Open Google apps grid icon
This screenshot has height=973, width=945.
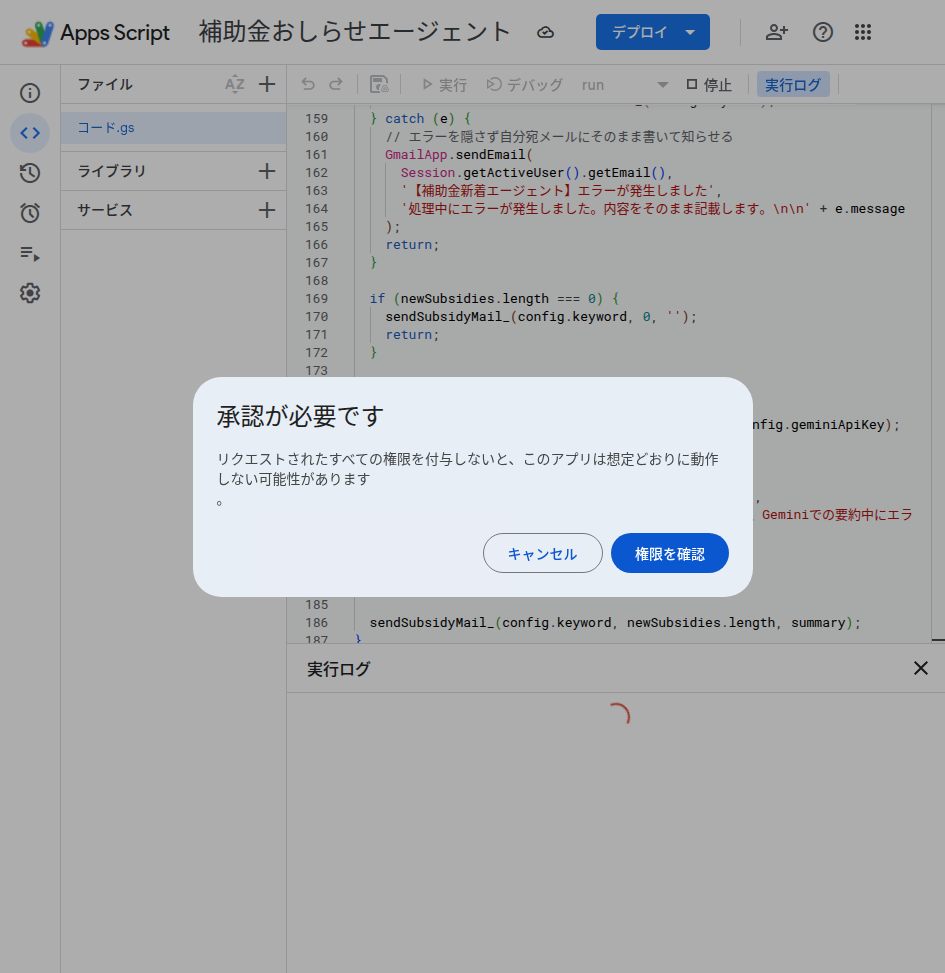click(862, 32)
